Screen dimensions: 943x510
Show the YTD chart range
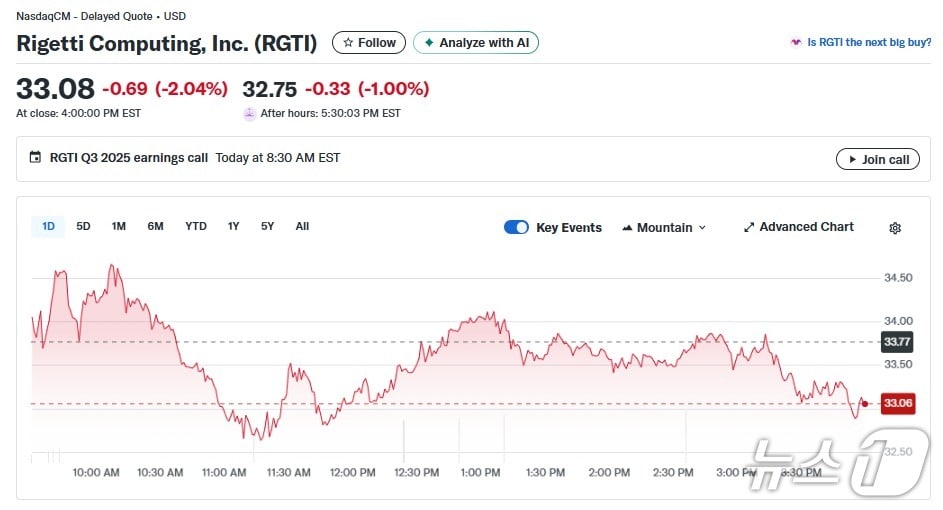coord(196,226)
